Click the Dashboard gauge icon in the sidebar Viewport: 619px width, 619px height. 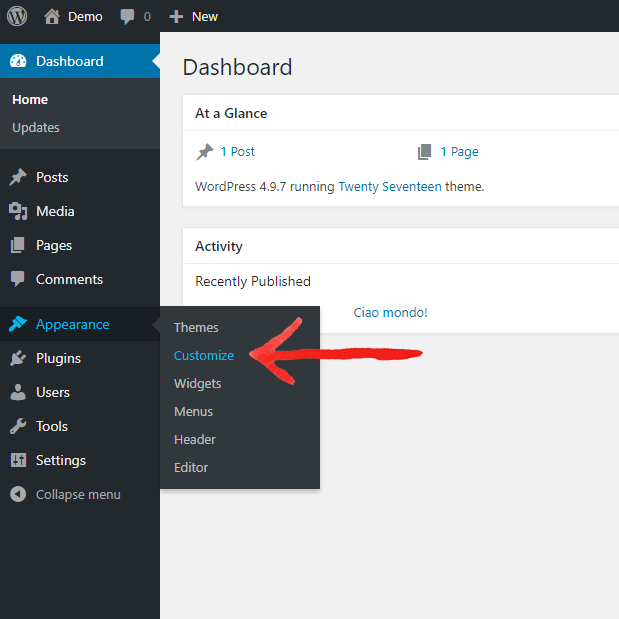(18, 61)
